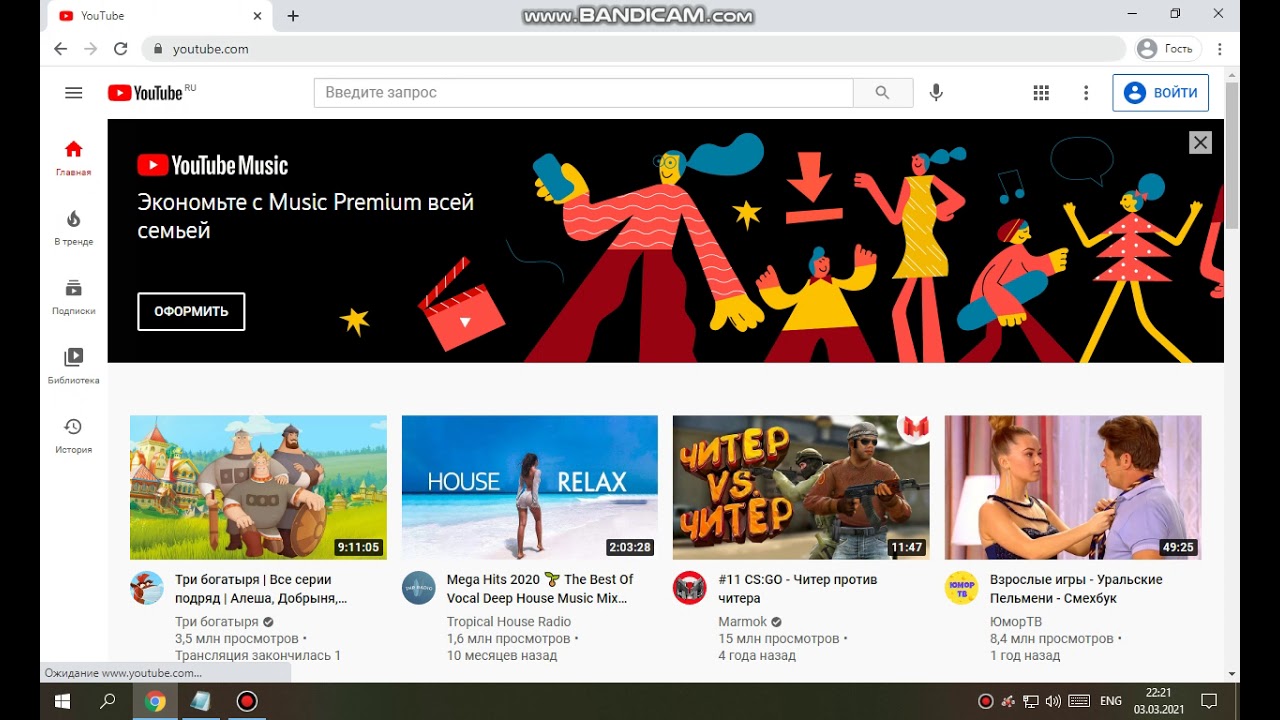
Task: Select the YouTube browser tab
Action: point(160,16)
